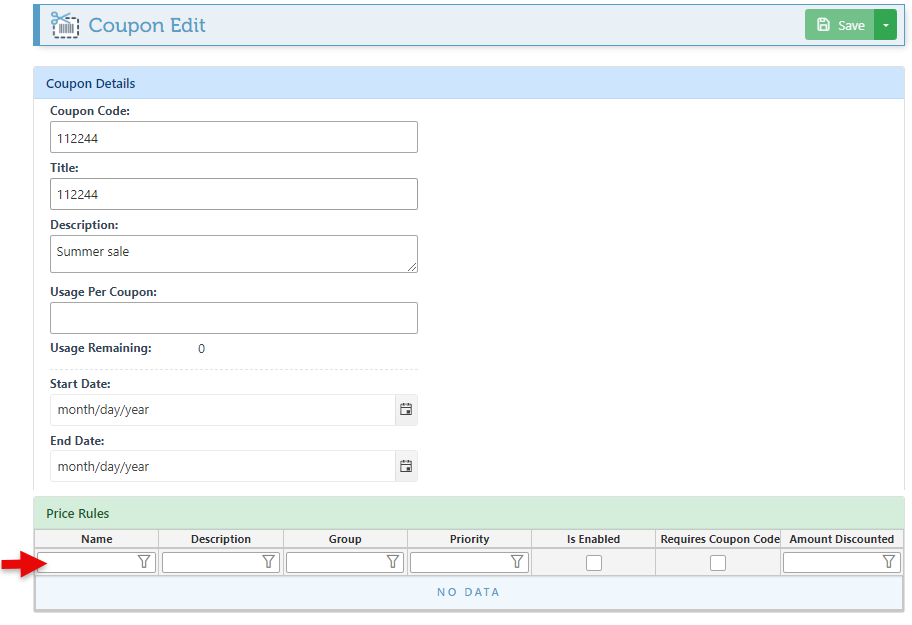Viewport: 912px width, 625px height.
Task: Open the Start Date calendar picker
Action: [x=406, y=410]
